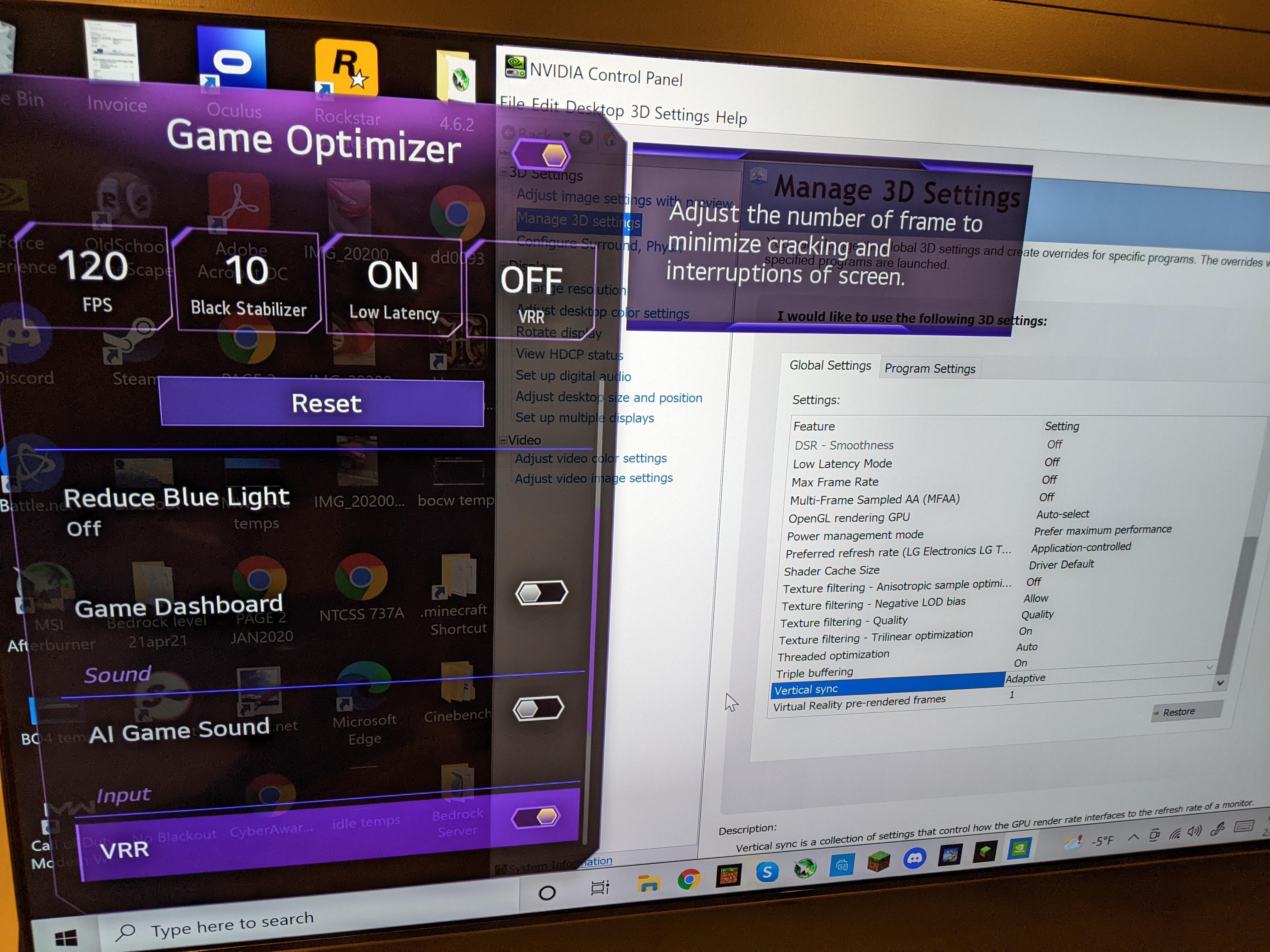Click the Discord icon in the taskbar

pyautogui.click(x=914, y=858)
